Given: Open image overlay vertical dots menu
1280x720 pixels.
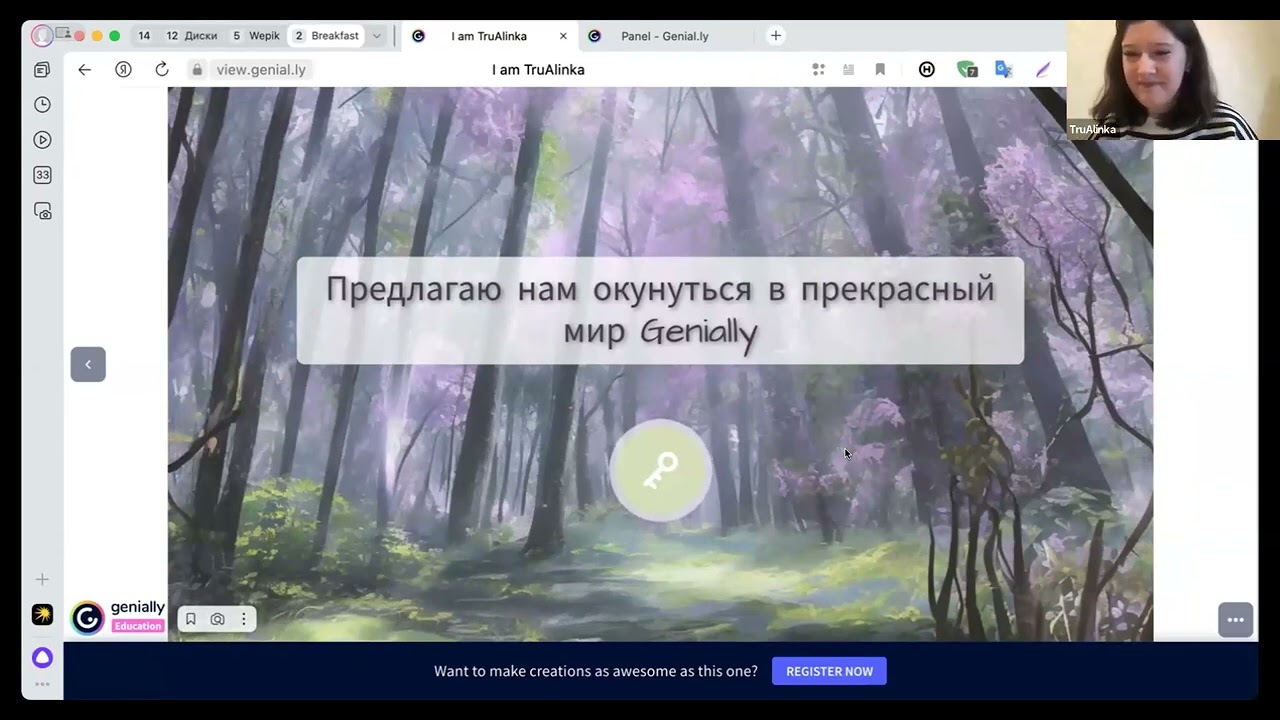Looking at the screenshot, I should [243, 619].
